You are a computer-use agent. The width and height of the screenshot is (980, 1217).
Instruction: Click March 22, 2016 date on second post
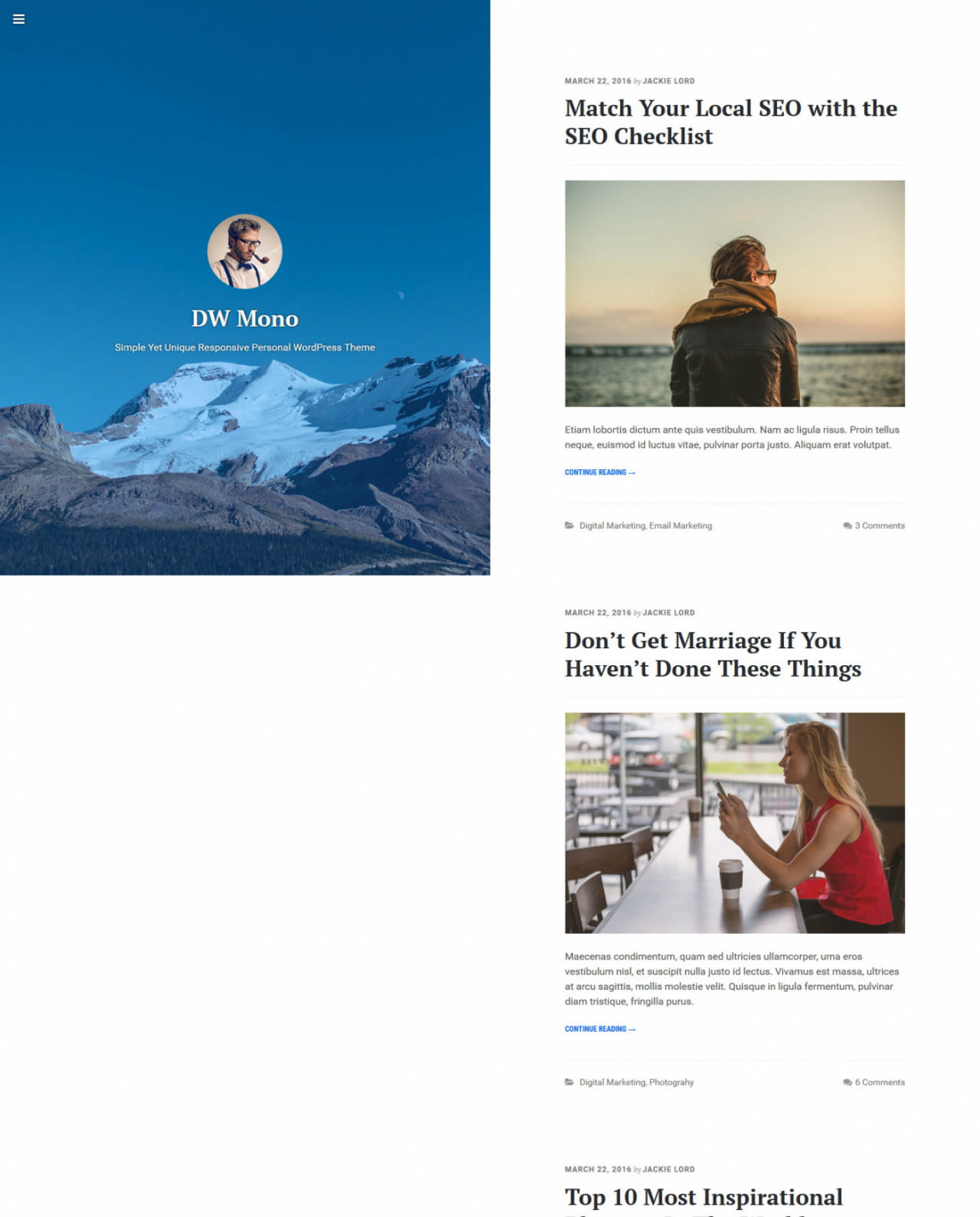point(598,613)
